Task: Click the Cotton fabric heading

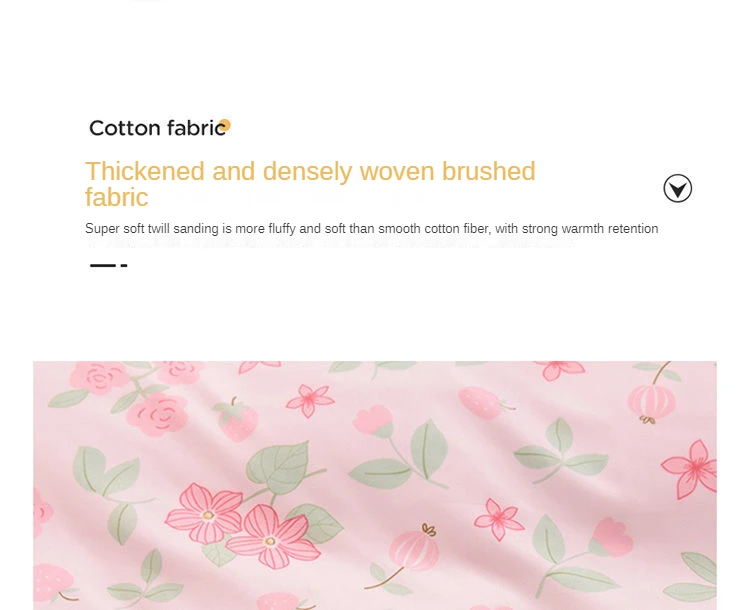Action: point(157,128)
